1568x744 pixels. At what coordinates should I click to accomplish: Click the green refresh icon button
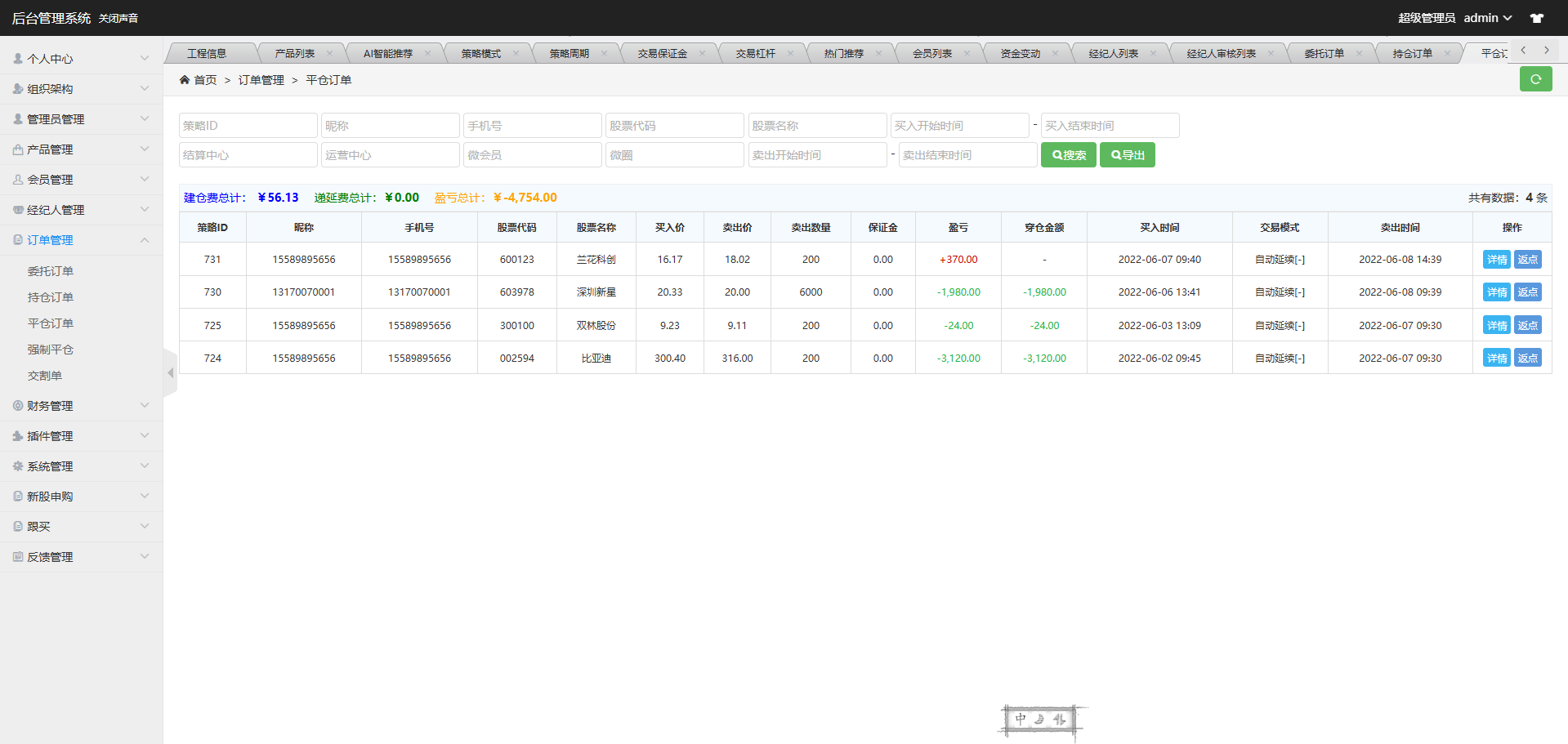[1535, 79]
